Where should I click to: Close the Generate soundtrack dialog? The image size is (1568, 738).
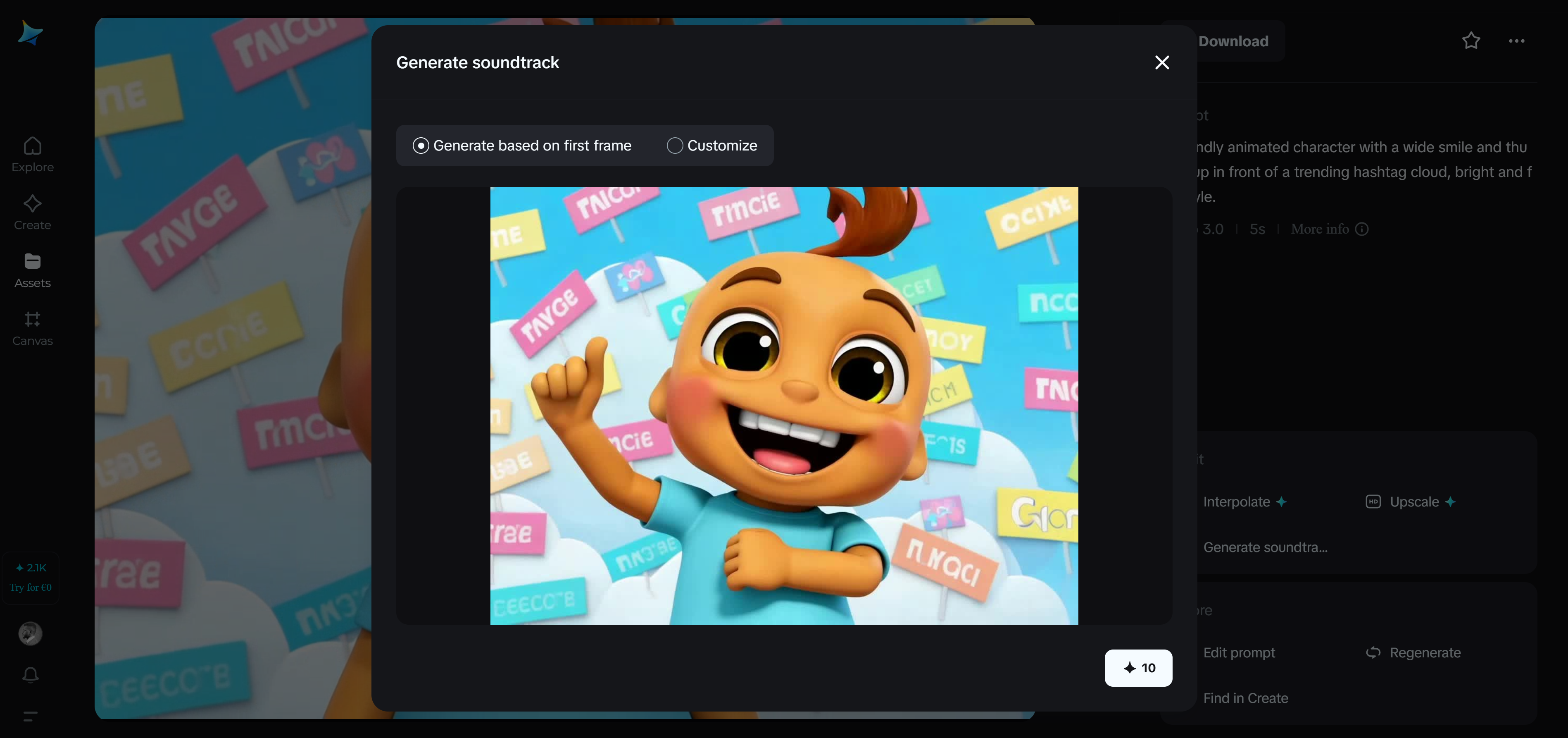tap(1161, 62)
